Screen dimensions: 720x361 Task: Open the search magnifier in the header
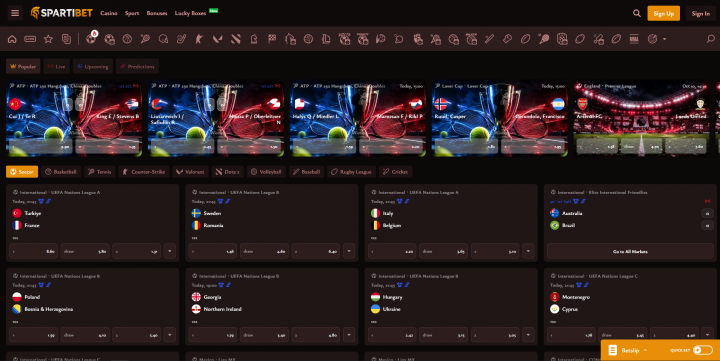636,13
